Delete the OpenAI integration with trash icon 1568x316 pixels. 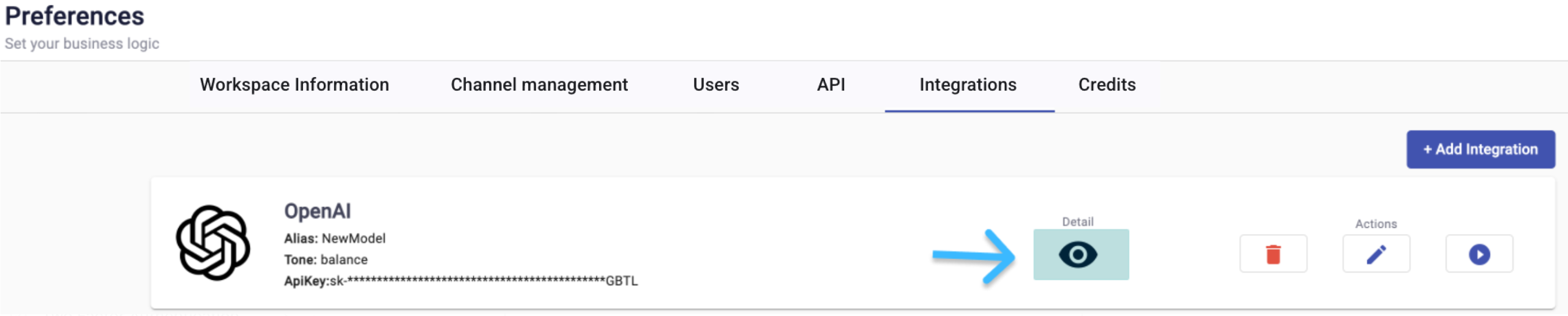click(x=1273, y=254)
